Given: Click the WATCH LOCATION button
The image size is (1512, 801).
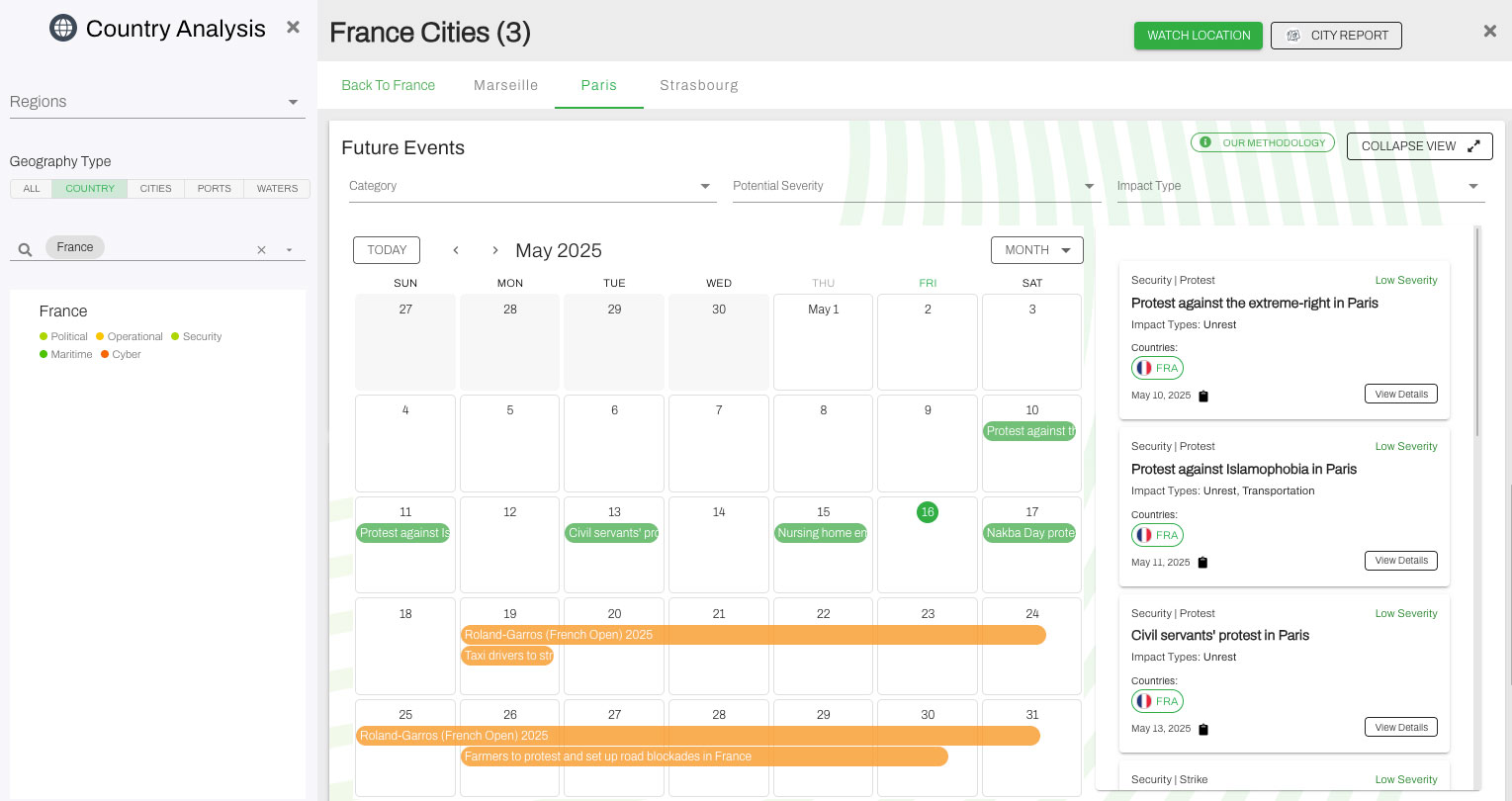Looking at the screenshot, I should tap(1198, 36).
